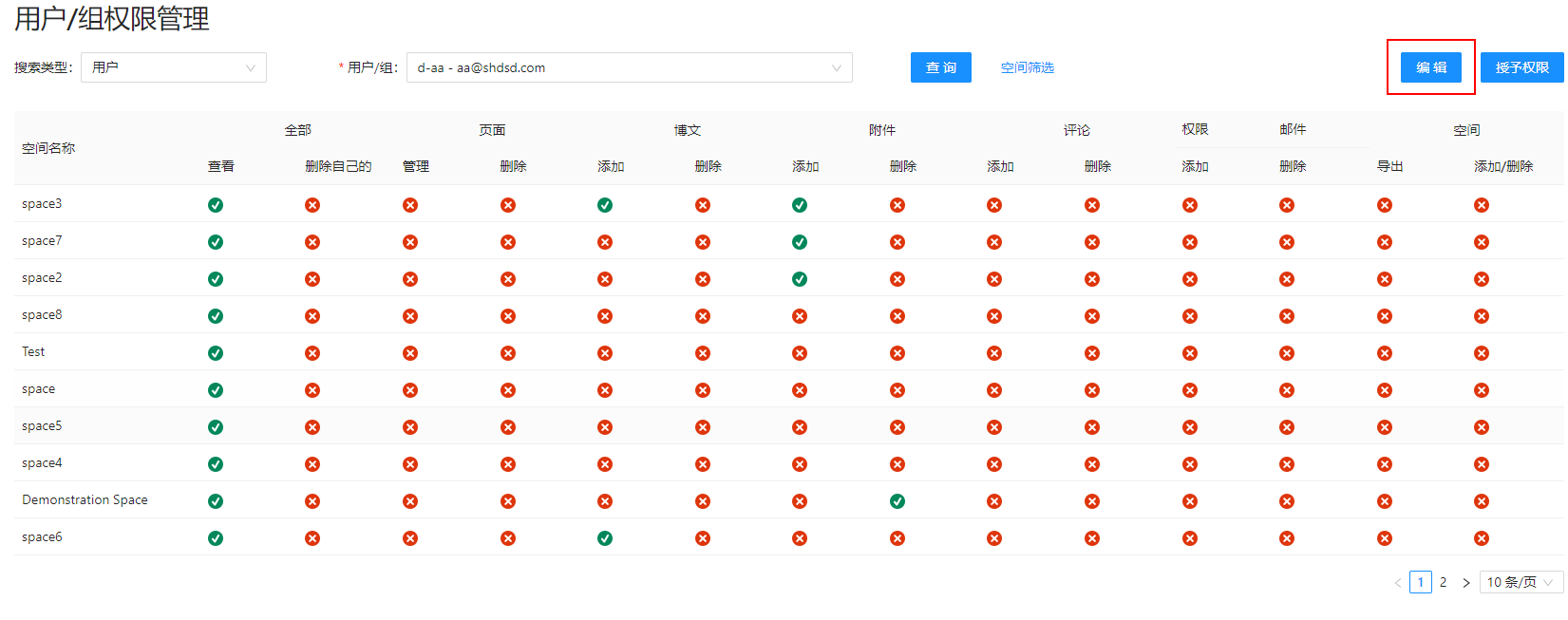This screenshot has width=1568, height=620.
Task: Click the 查询 button
Action: coord(940,67)
